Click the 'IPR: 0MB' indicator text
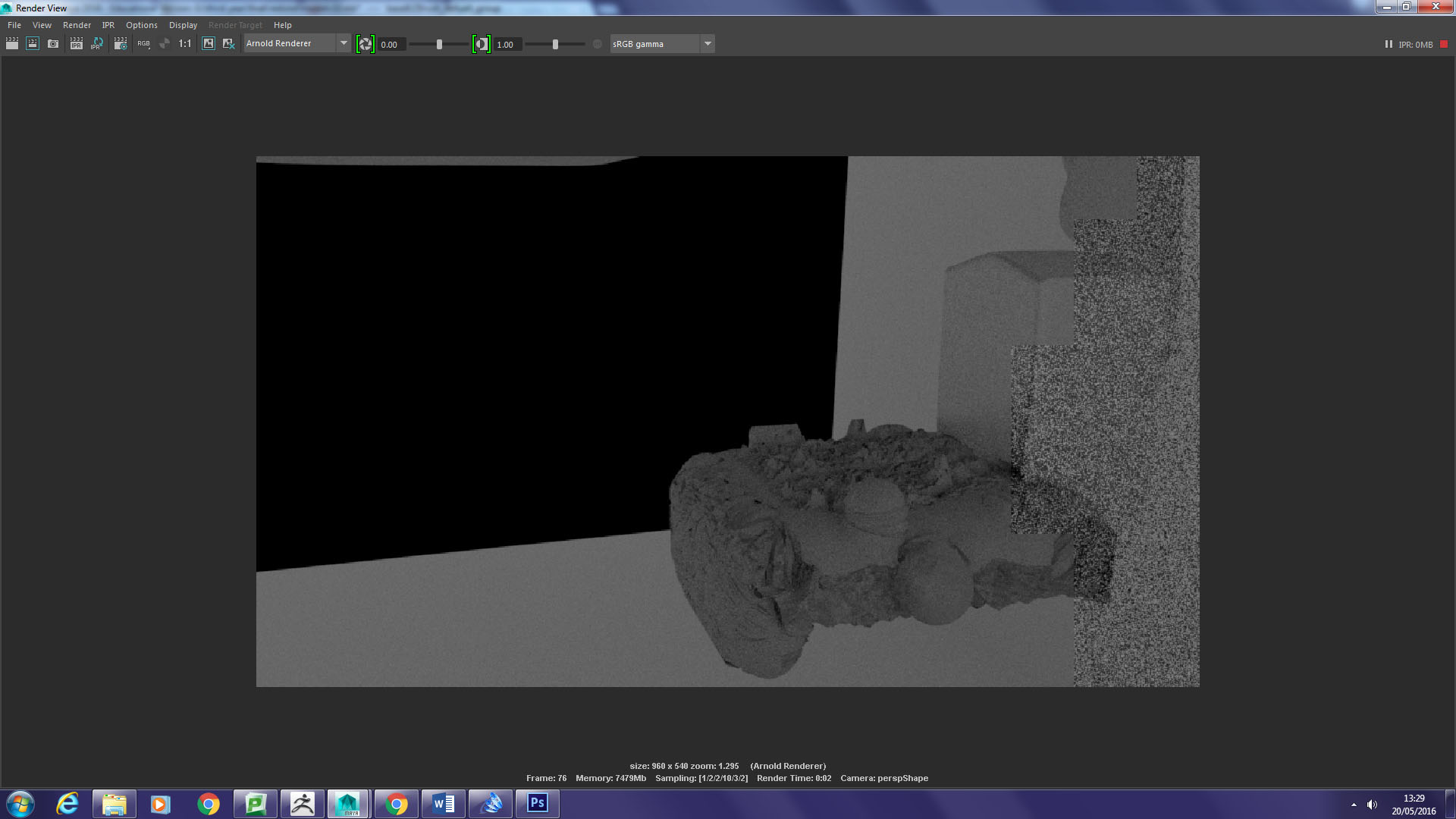This screenshot has height=819, width=1456. coord(1416,45)
